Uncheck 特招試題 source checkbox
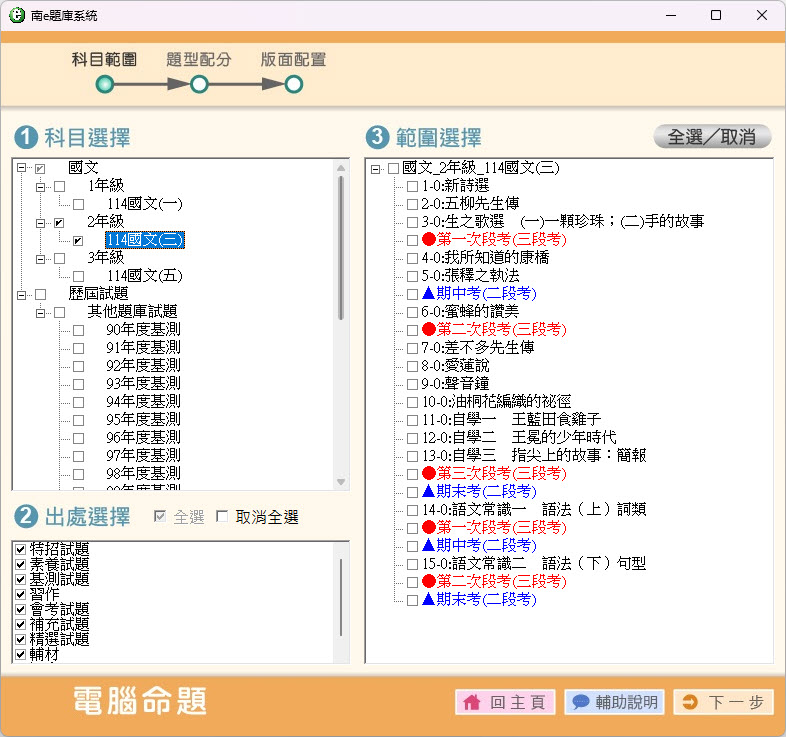The height and width of the screenshot is (737, 786). pos(21,549)
